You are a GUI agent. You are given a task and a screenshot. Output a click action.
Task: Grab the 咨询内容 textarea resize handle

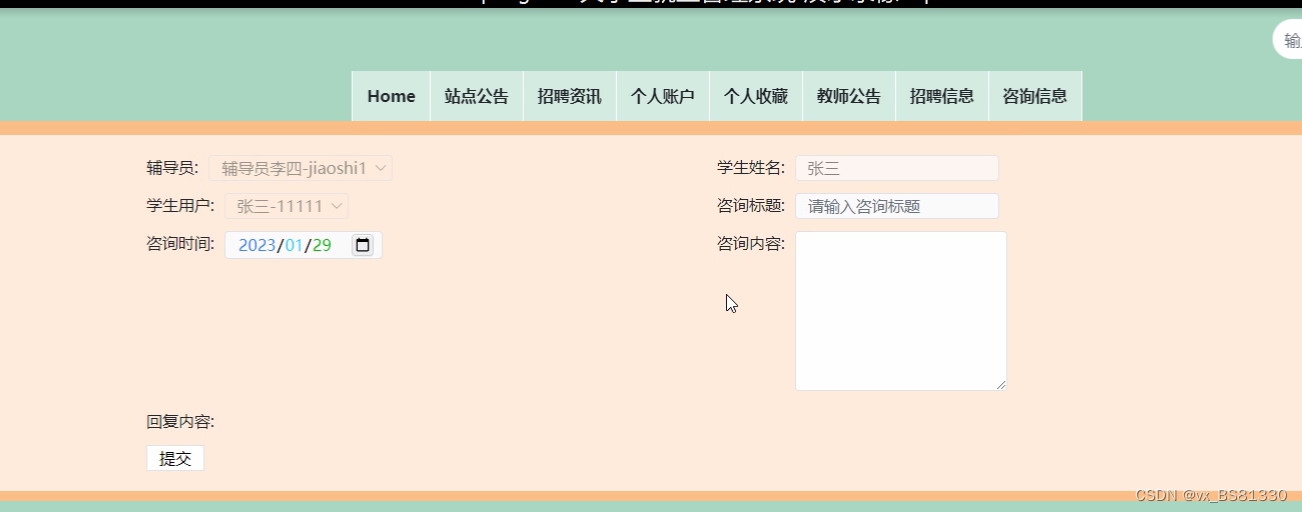click(1000, 384)
